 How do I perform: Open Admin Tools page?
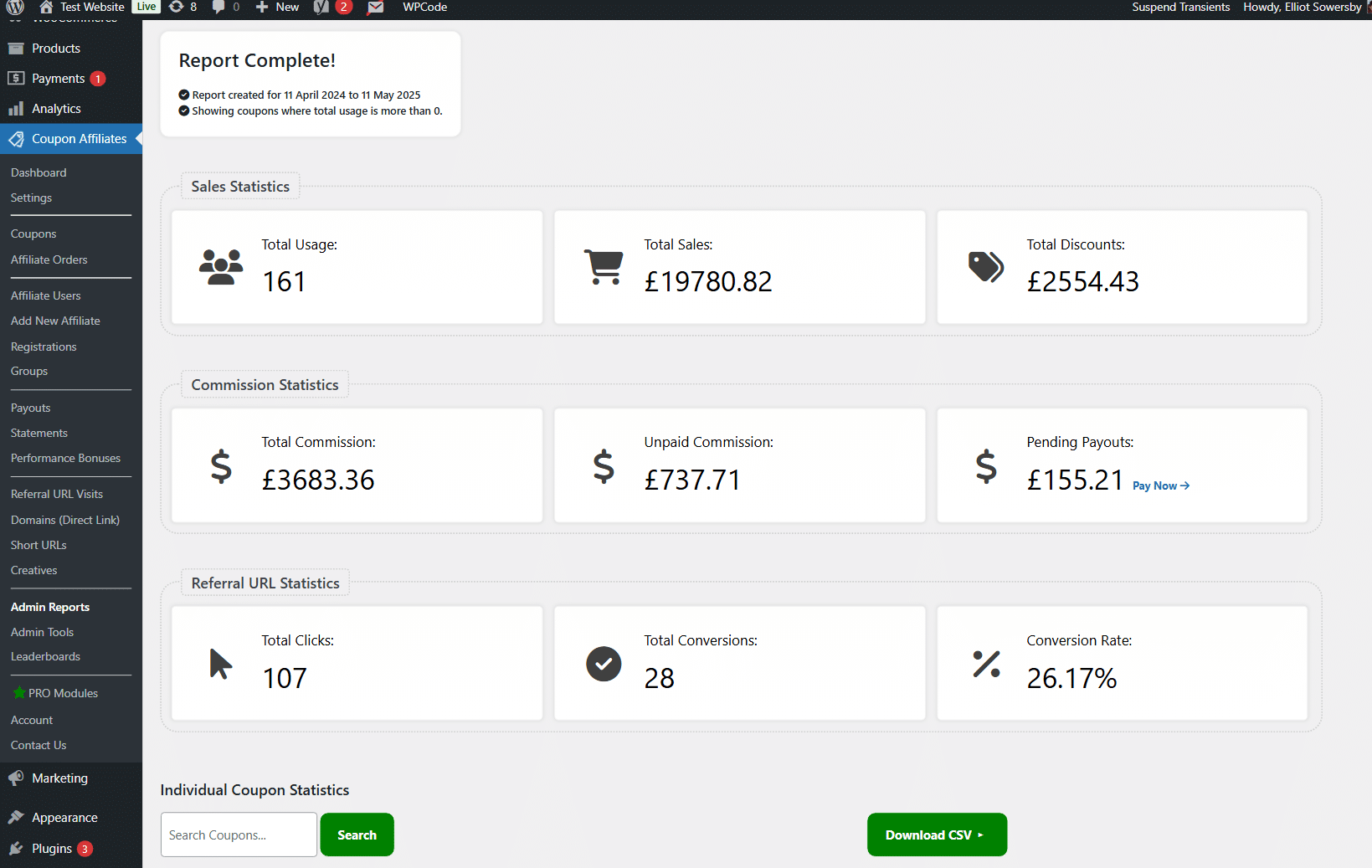click(x=42, y=632)
